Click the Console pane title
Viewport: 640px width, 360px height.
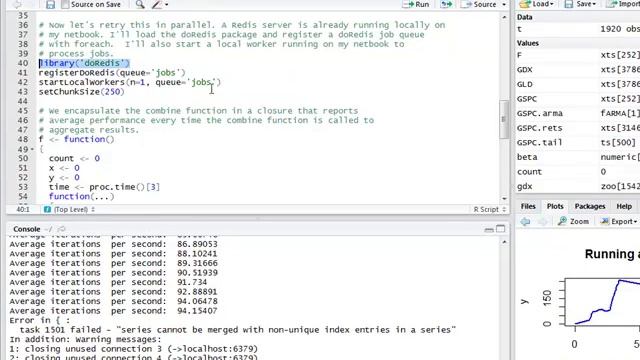pos(27,229)
